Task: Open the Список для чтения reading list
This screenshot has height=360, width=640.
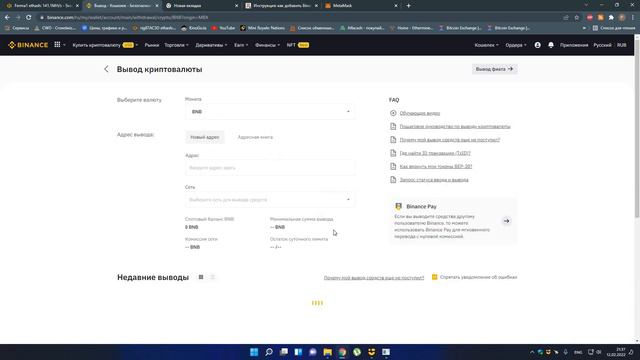Action: pyautogui.click(x=614, y=28)
